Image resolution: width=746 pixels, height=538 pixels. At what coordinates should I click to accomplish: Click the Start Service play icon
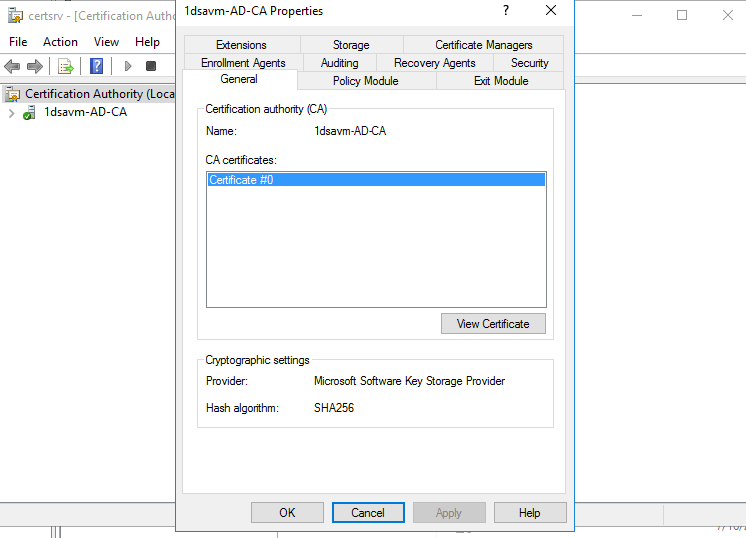click(x=128, y=66)
